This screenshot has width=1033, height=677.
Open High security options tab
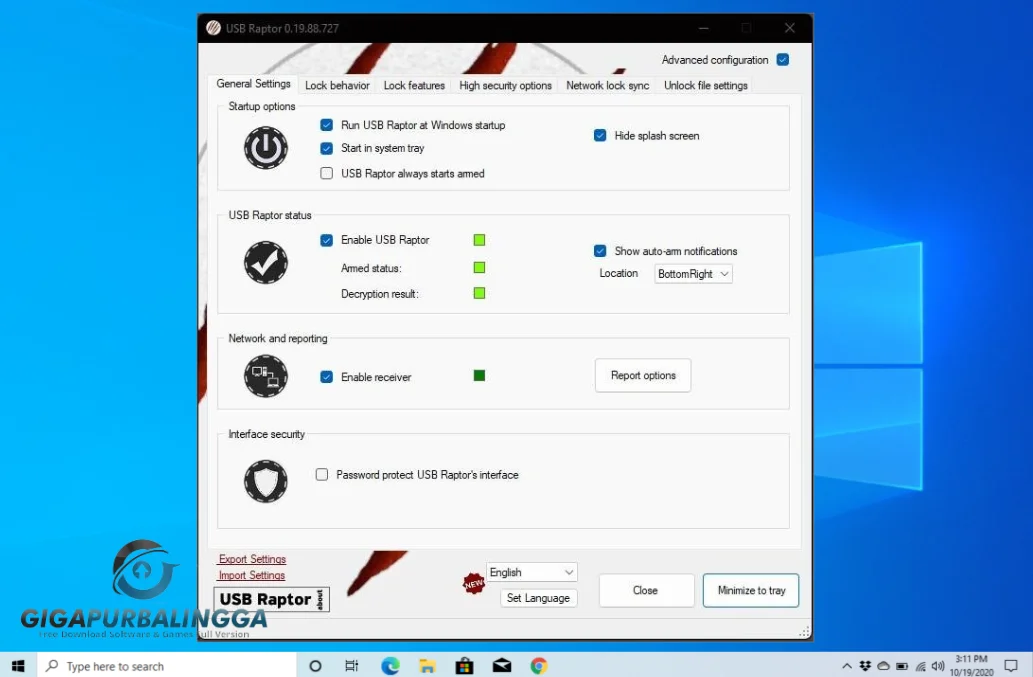click(x=505, y=86)
